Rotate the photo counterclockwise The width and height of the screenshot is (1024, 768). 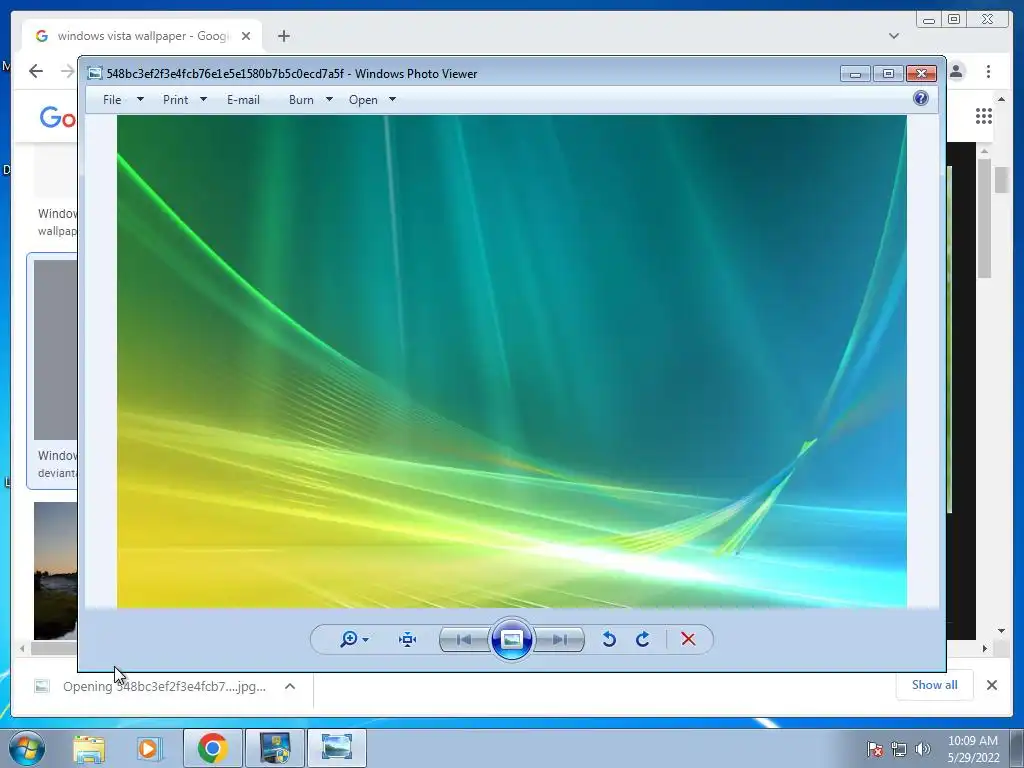point(609,639)
